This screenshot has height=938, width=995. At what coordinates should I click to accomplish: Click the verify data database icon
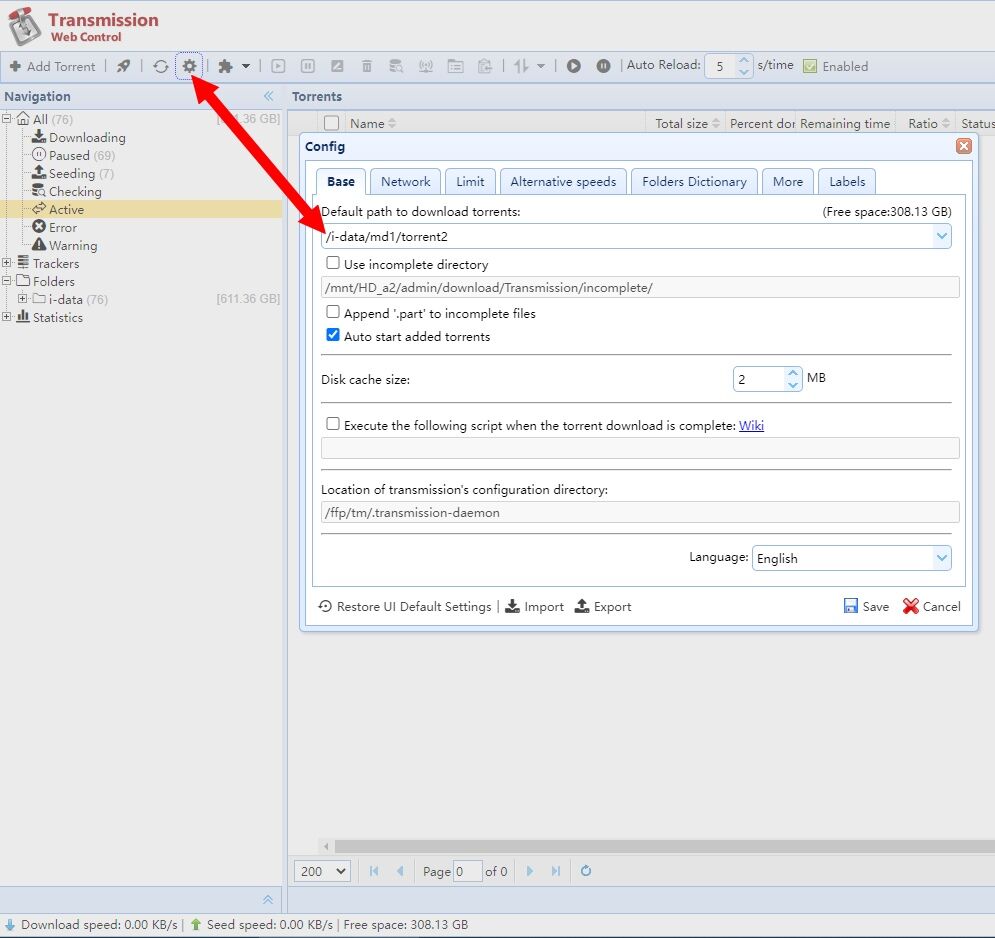pyautogui.click(x=396, y=66)
